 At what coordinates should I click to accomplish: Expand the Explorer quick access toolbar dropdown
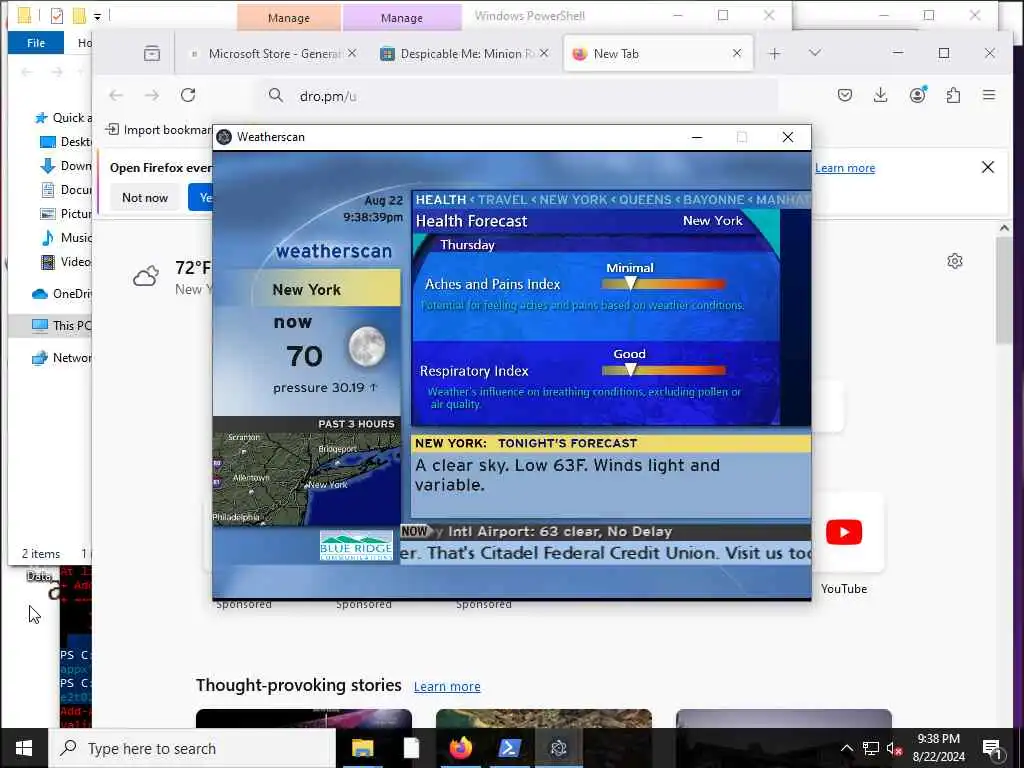(97, 16)
